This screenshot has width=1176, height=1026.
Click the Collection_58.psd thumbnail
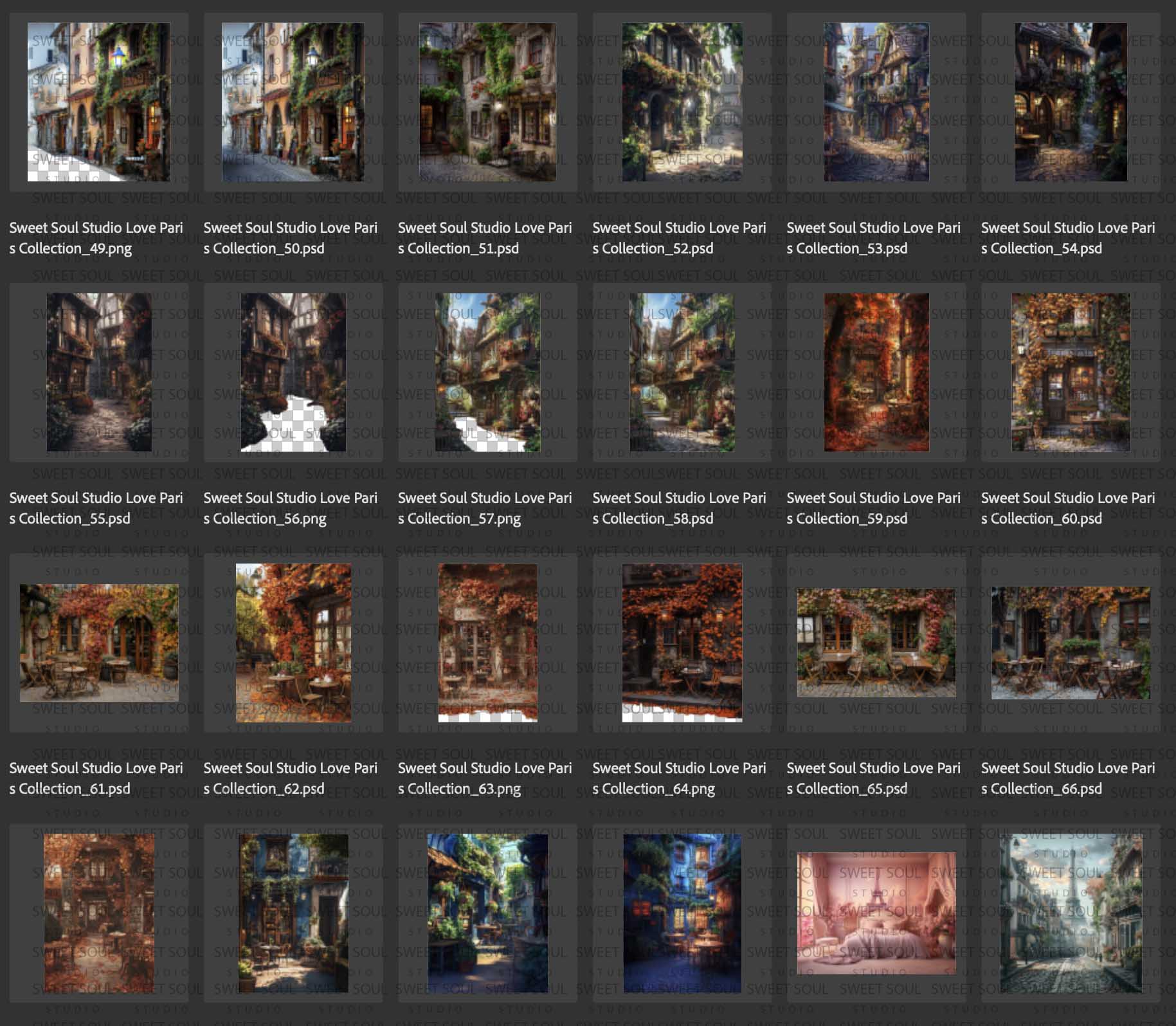[x=682, y=372]
